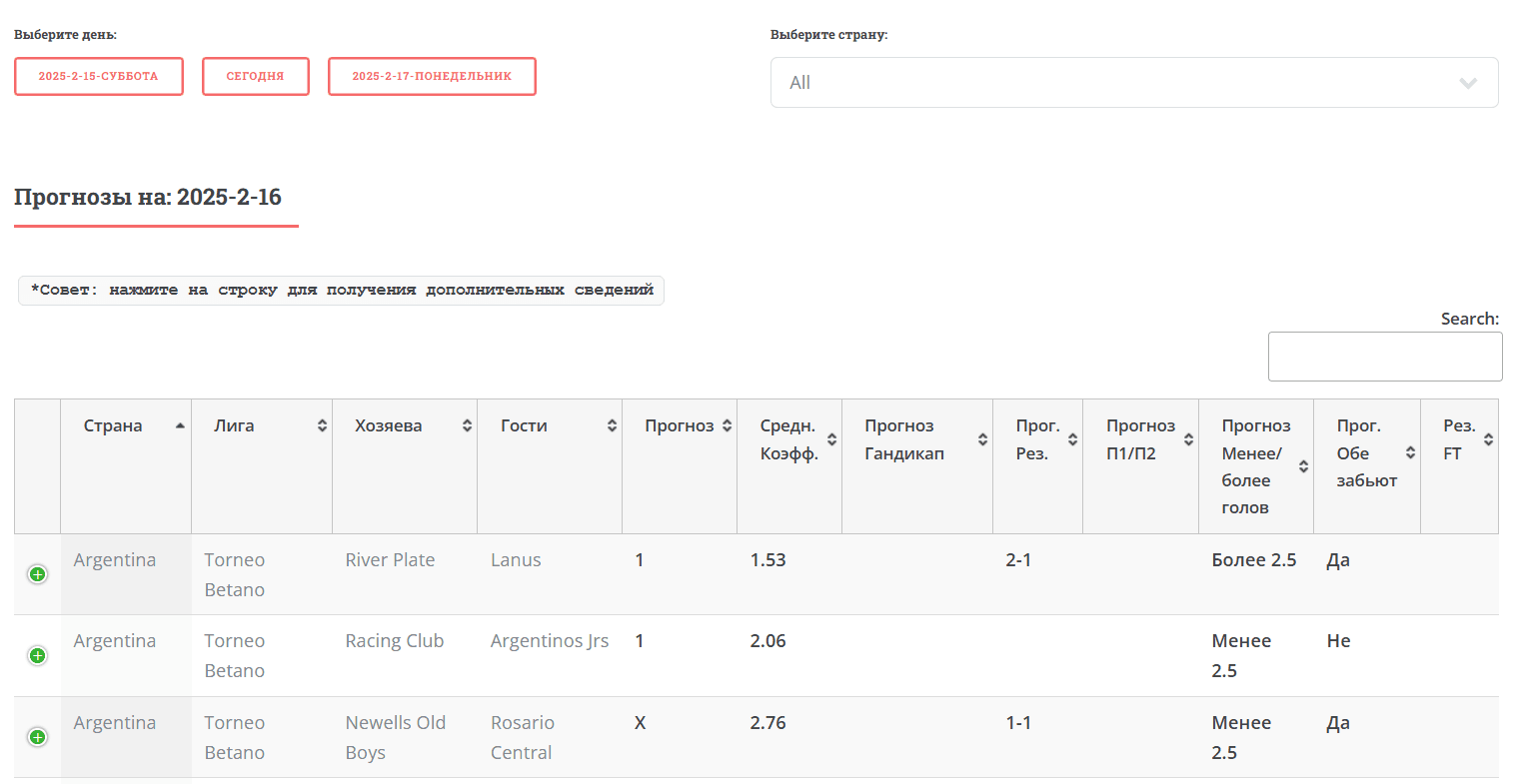1515x784 pixels.
Task: Click the 2.76 average odds value
Action: pos(768,723)
